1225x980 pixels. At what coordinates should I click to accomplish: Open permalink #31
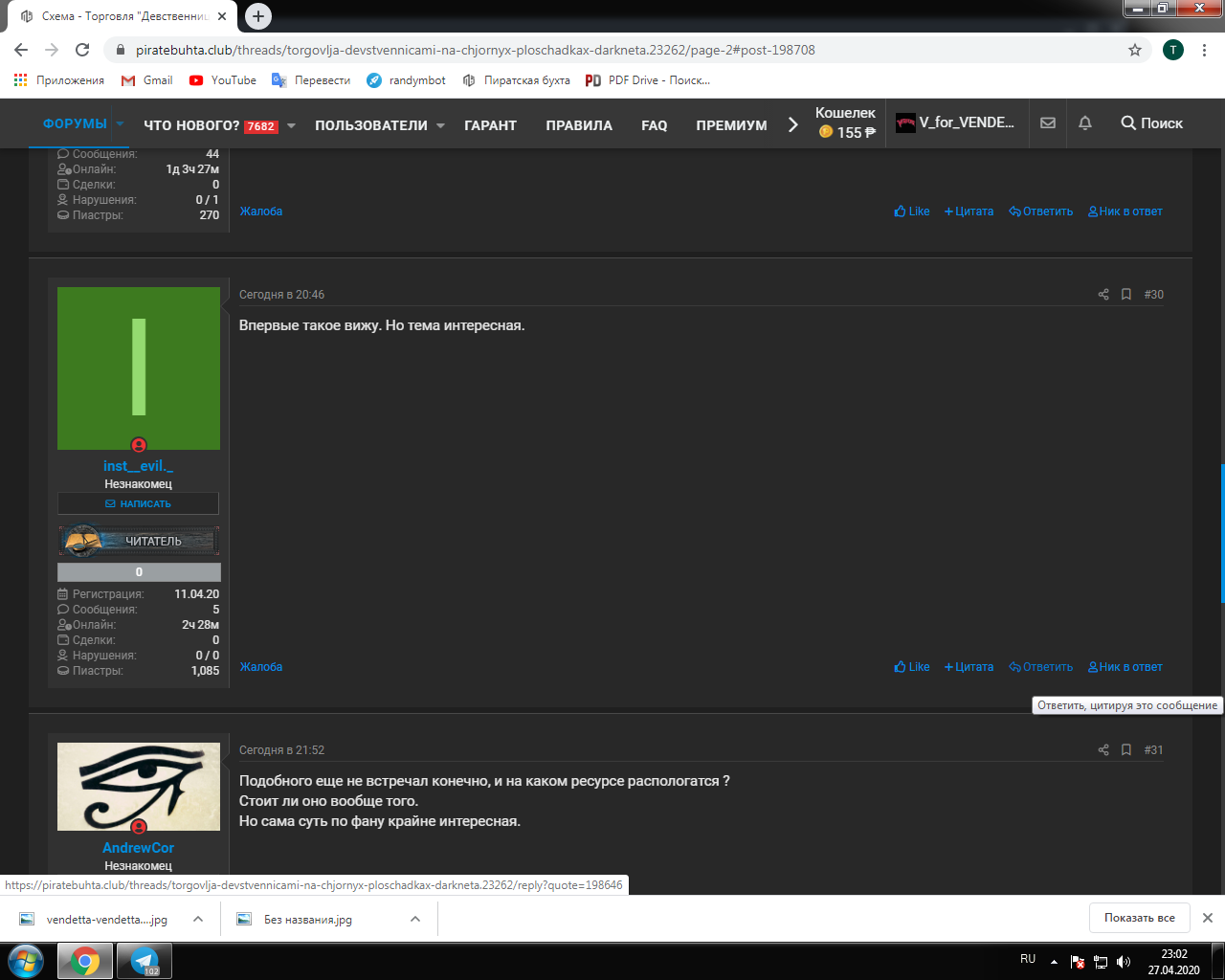point(1154,750)
